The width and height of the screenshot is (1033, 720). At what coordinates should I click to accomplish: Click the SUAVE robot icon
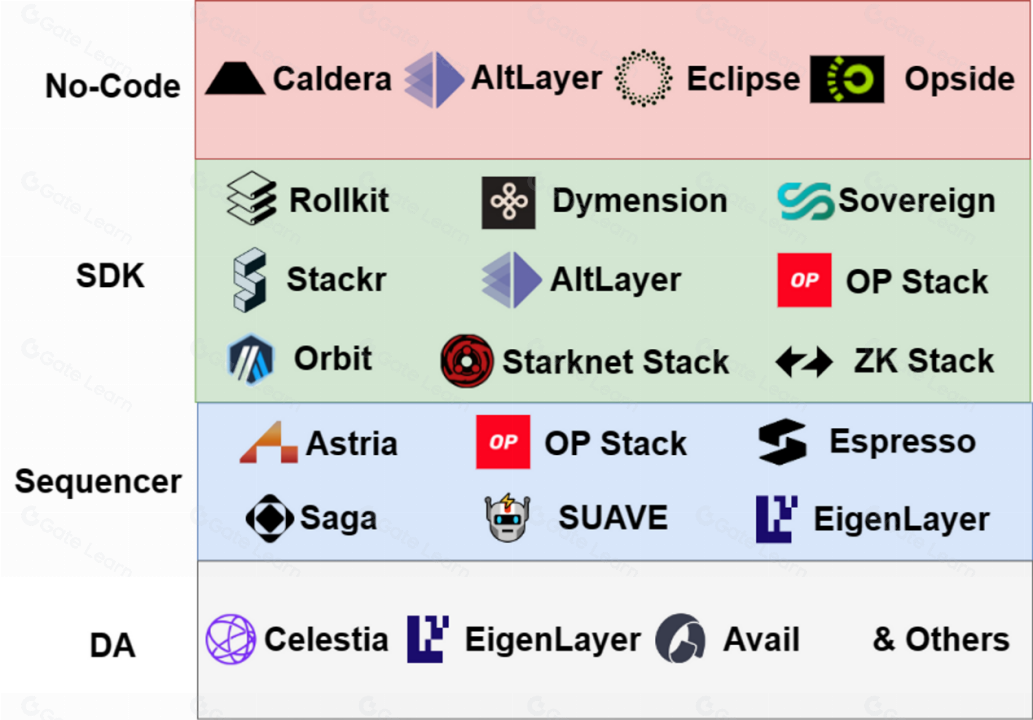coord(508,518)
